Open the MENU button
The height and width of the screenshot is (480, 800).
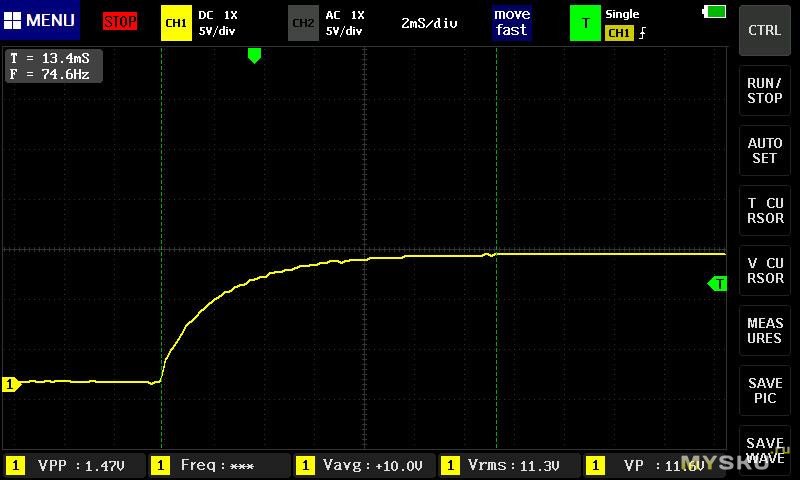tap(41, 21)
